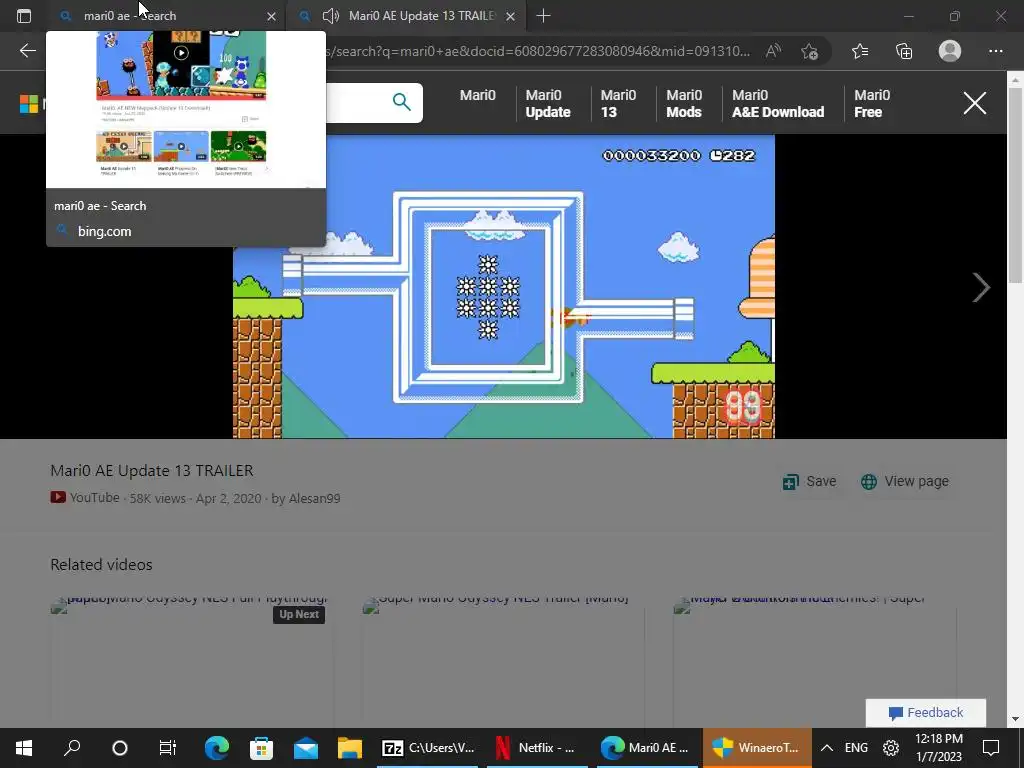Screen dimensions: 1024x768
Task: Open the Collections icon
Action: (904, 51)
